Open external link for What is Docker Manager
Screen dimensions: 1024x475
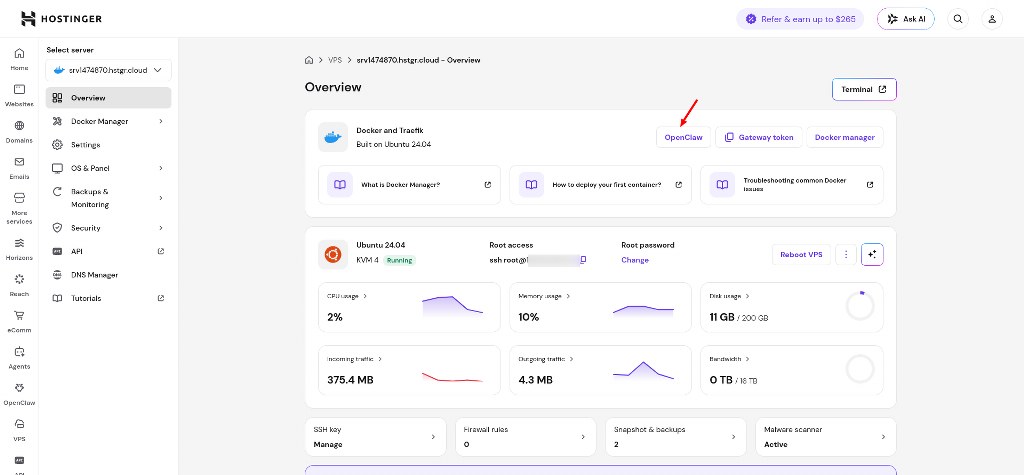click(x=488, y=185)
